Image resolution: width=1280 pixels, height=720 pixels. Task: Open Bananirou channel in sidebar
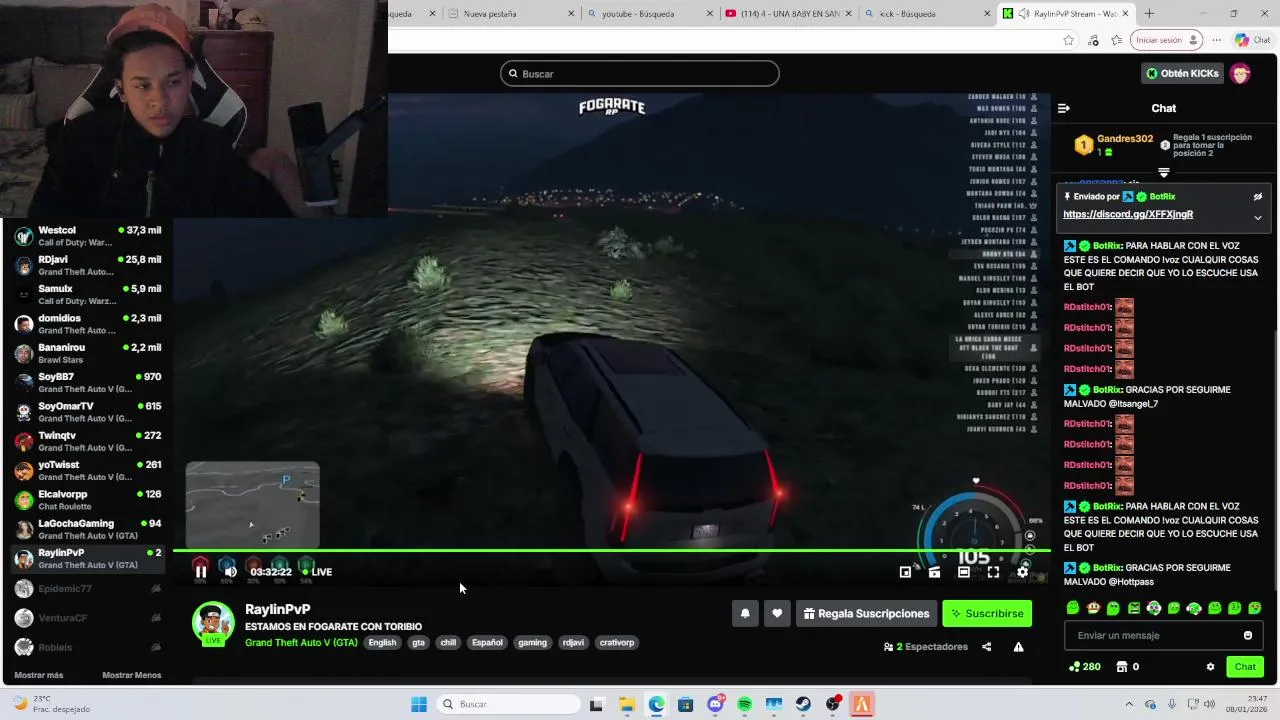pos(87,353)
